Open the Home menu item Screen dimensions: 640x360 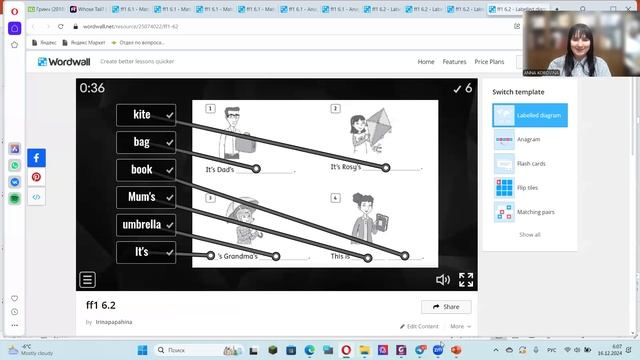tap(426, 62)
